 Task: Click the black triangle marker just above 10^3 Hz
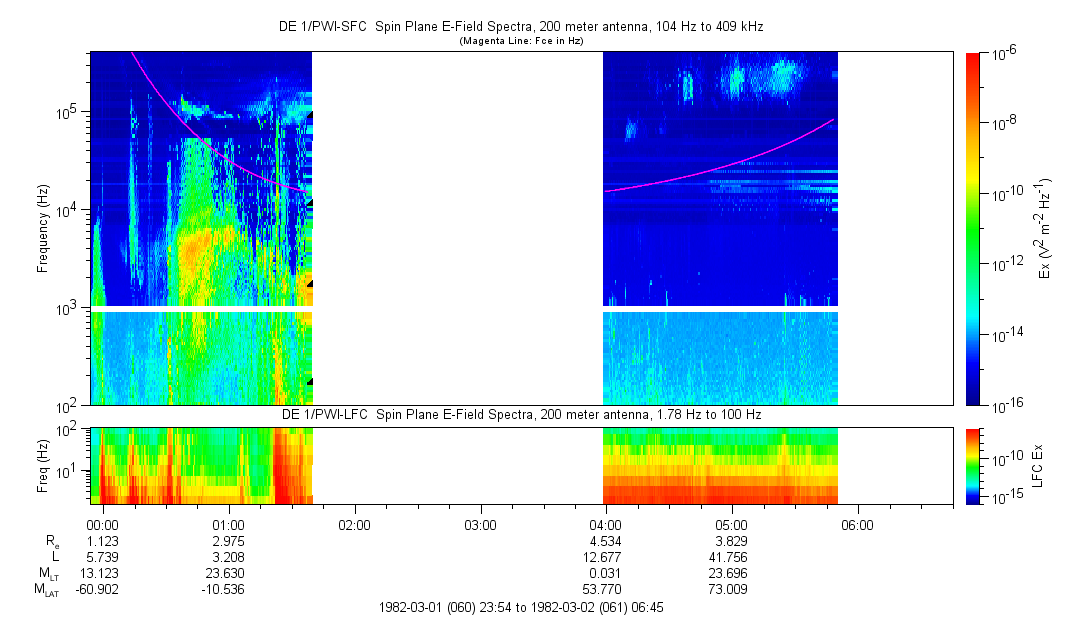310,284
